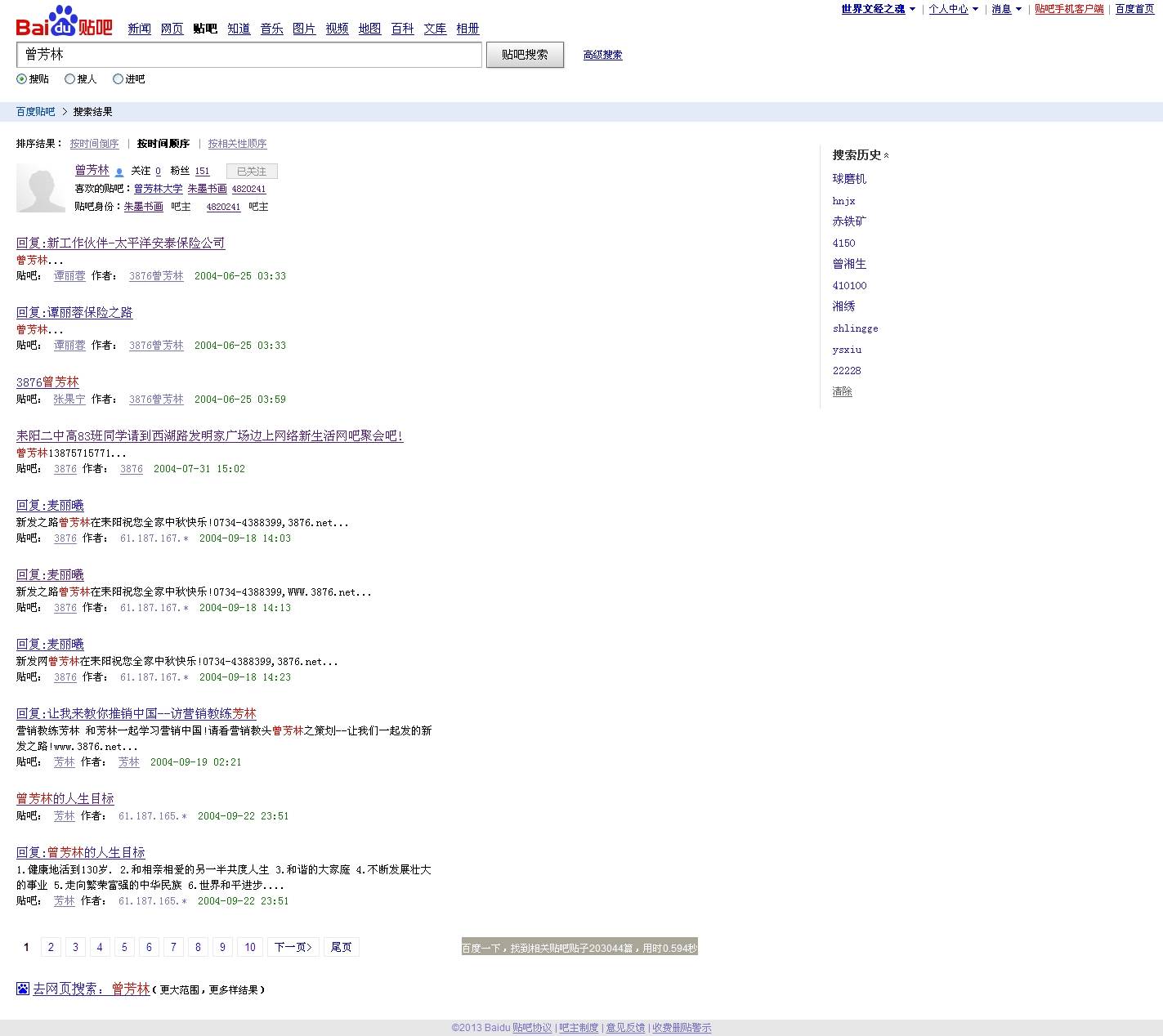The width and height of the screenshot is (1163, 1036).
Task: Switch to the 相册 tab
Action: coord(467,29)
